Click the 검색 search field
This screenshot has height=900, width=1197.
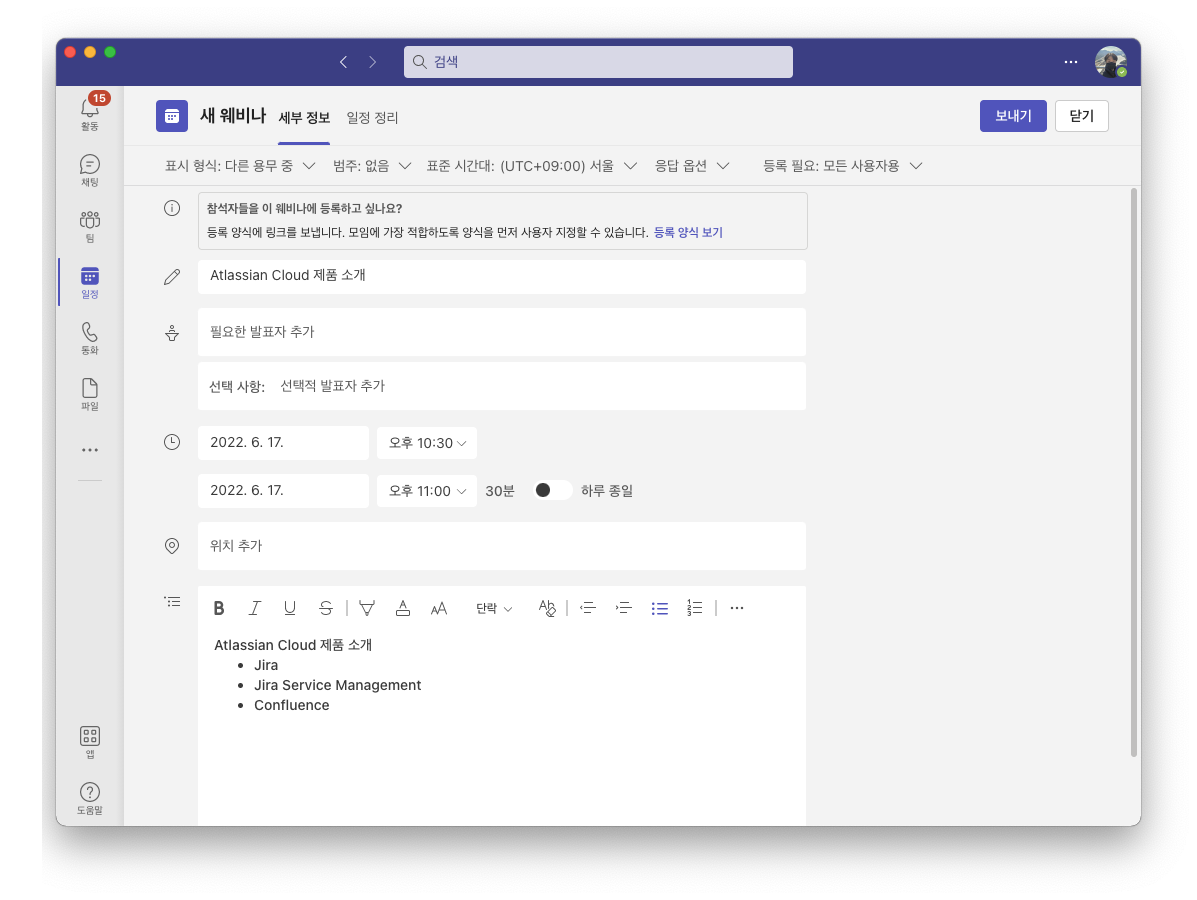coord(598,62)
